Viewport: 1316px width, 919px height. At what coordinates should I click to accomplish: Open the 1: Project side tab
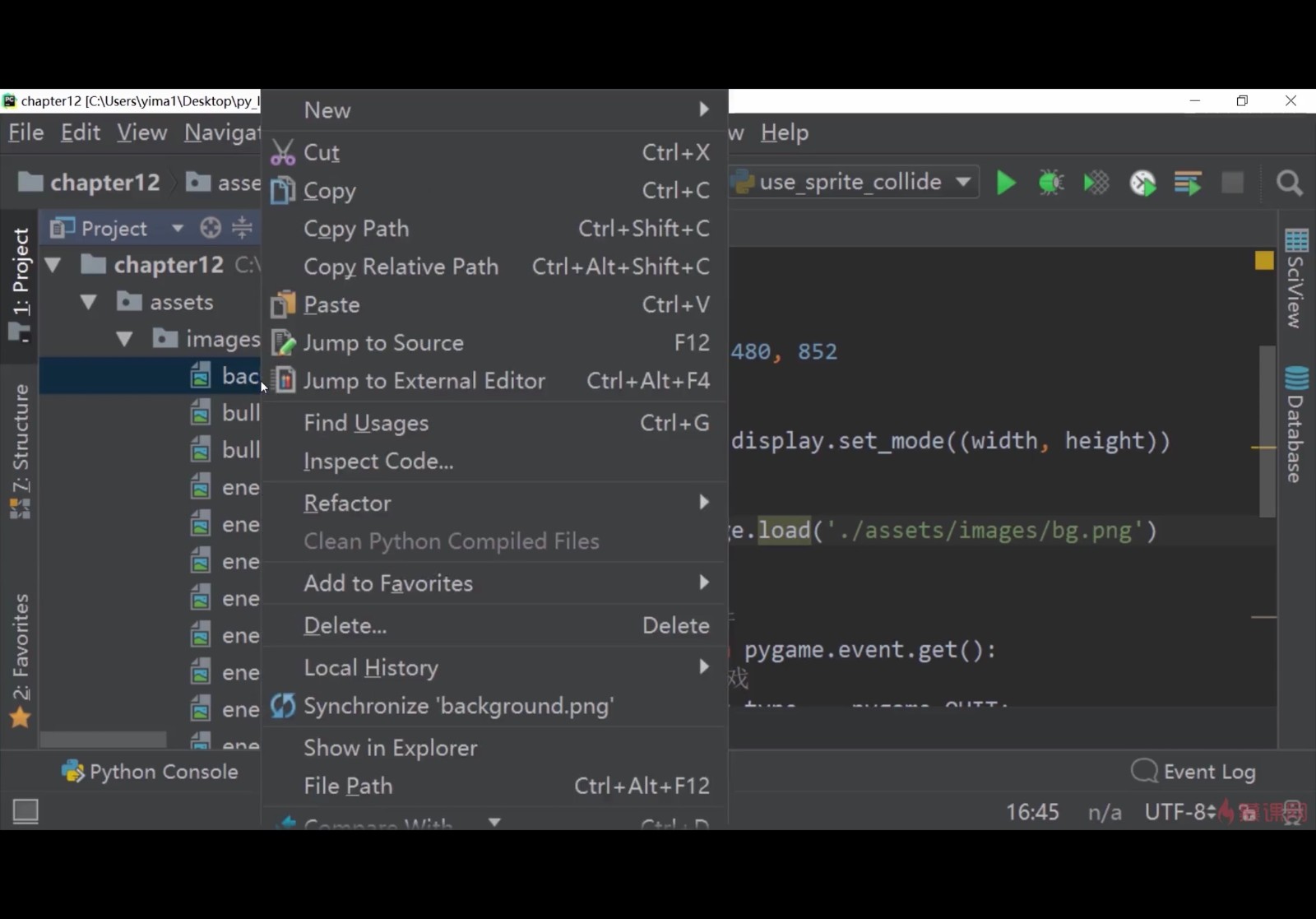coord(20,285)
